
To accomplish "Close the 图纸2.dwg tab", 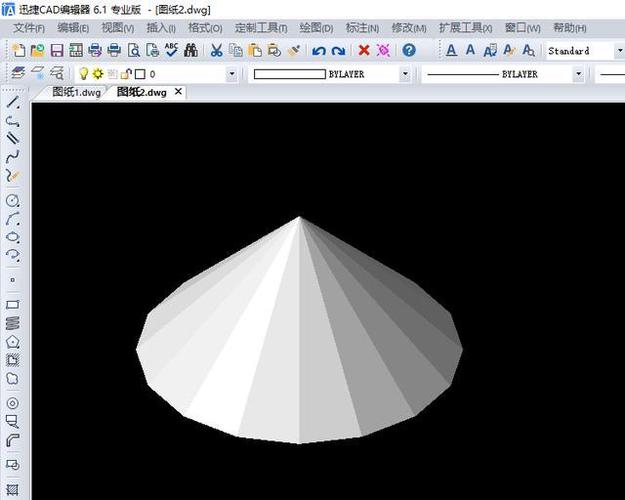I will coord(179,92).
